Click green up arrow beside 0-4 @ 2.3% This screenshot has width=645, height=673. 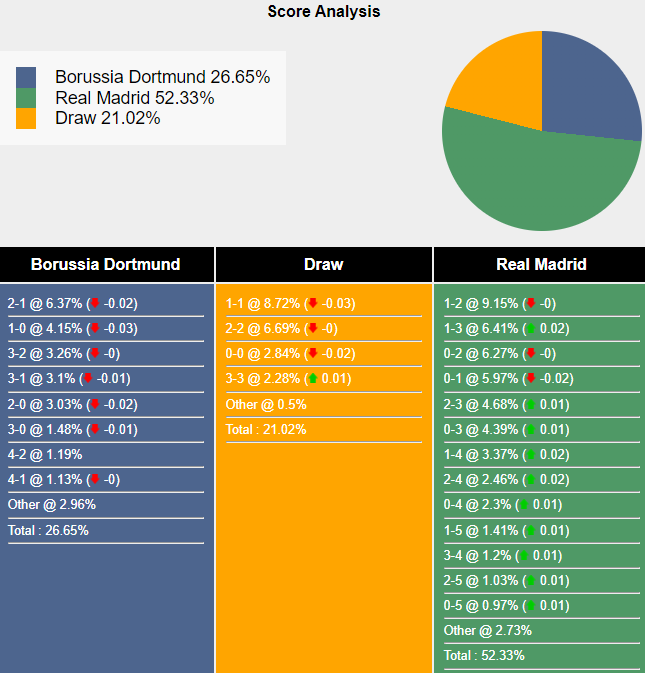click(524, 505)
